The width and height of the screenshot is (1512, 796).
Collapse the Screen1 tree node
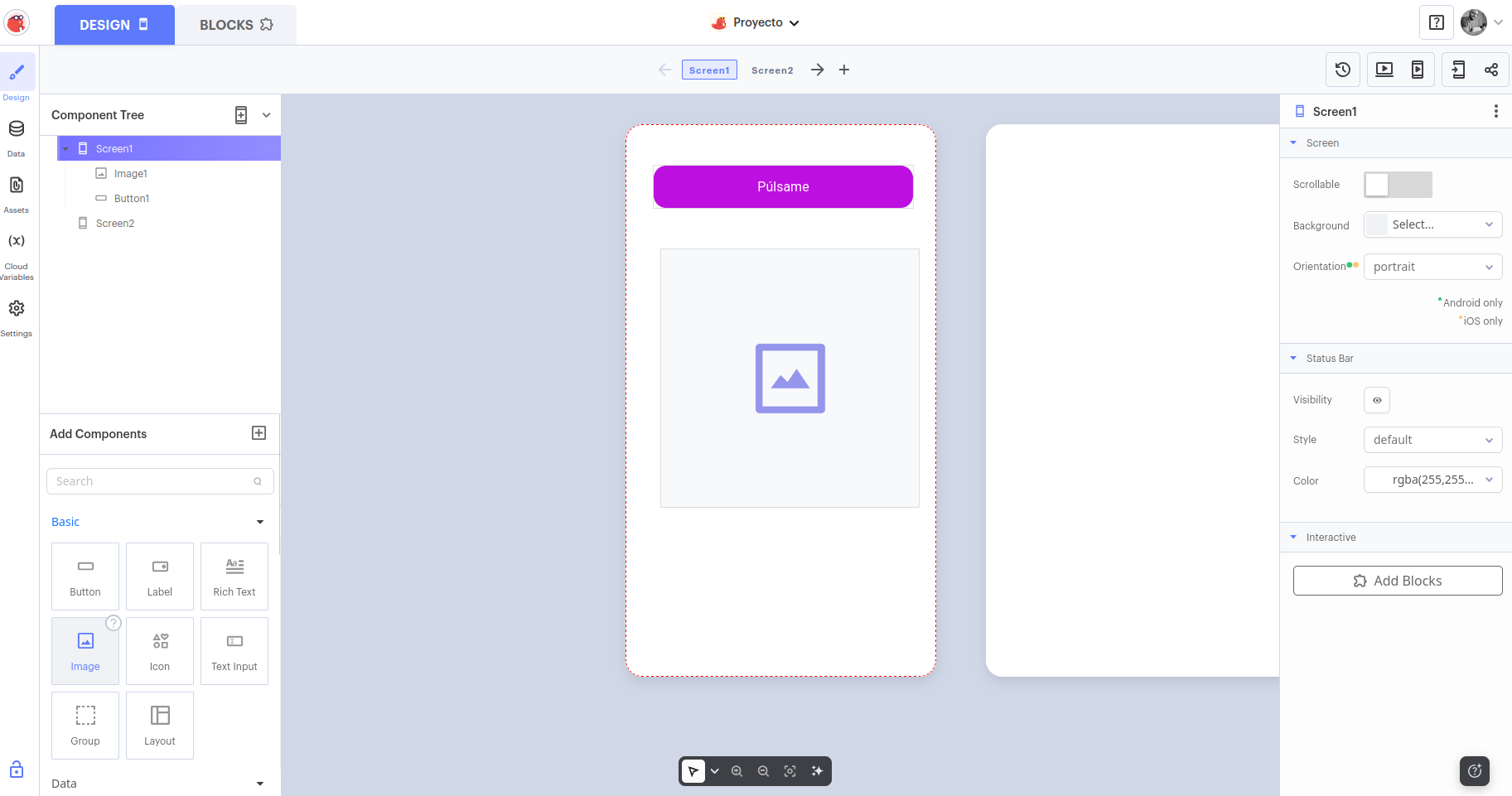65,149
